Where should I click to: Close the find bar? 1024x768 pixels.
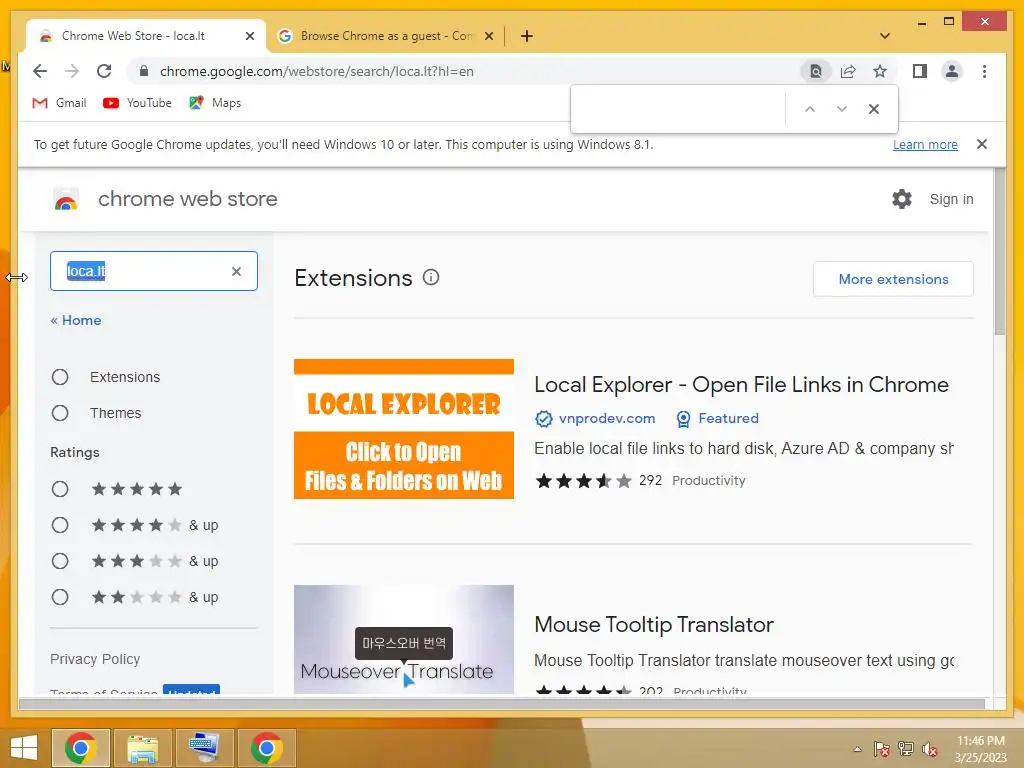click(x=874, y=109)
